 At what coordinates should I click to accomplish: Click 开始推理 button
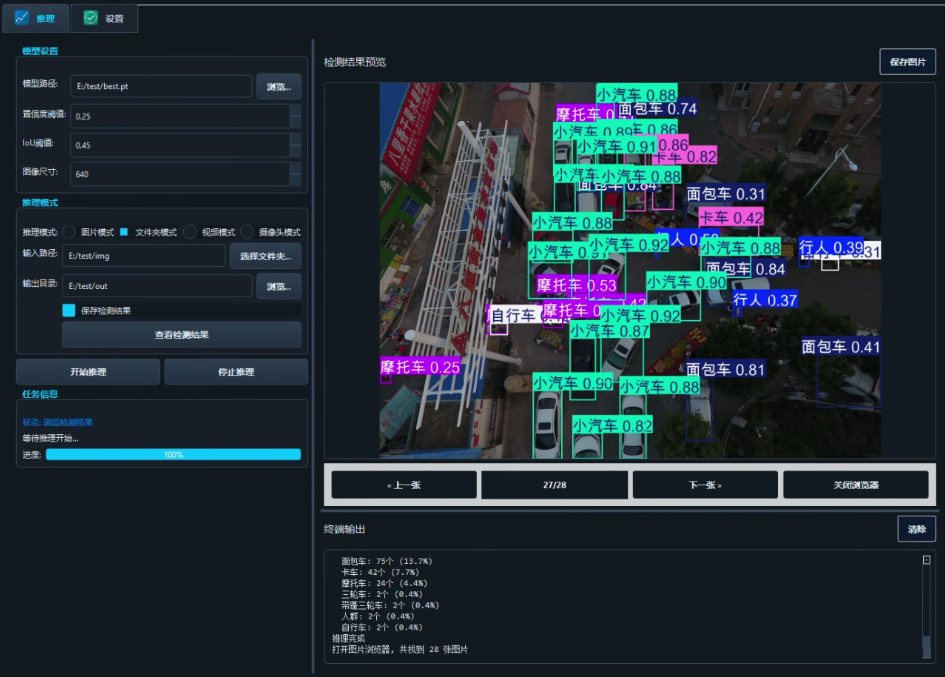coord(88,372)
